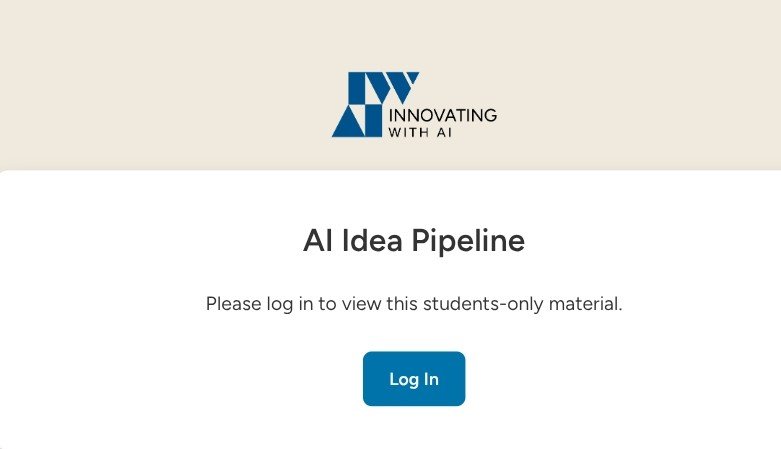Click the 'AI' letters in the page title
Viewport: 781px width, 449px height.
pyautogui.click(x=318, y=241)
